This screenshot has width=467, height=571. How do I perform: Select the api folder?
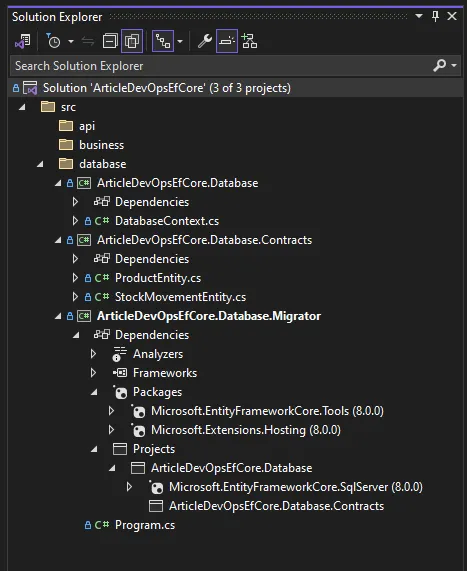pyautogui.click(x=87, y=126)
